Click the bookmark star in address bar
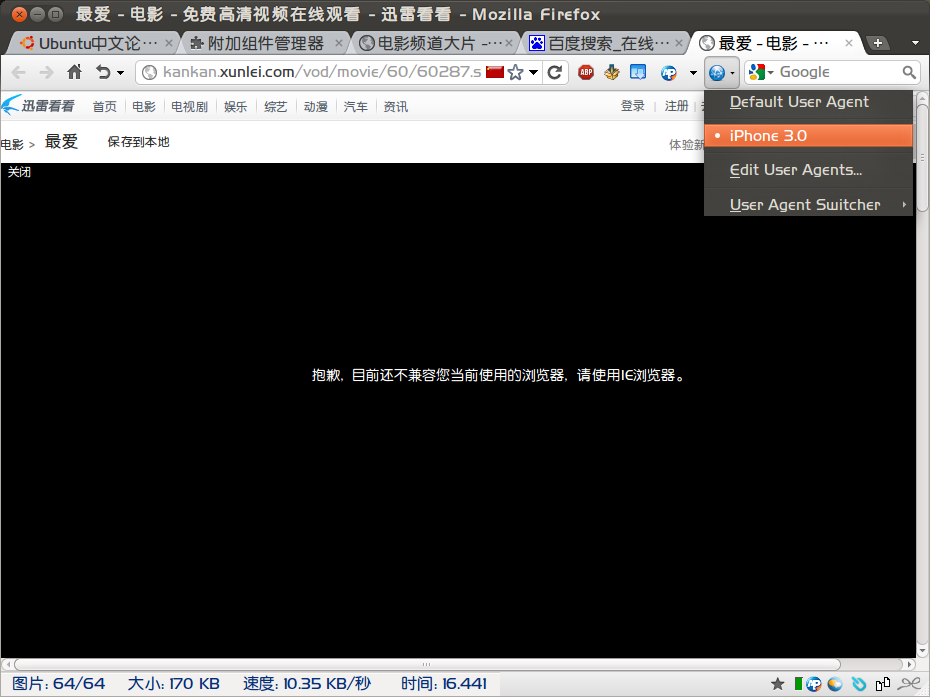Screen dimensions: 930x697 [515, 72]
